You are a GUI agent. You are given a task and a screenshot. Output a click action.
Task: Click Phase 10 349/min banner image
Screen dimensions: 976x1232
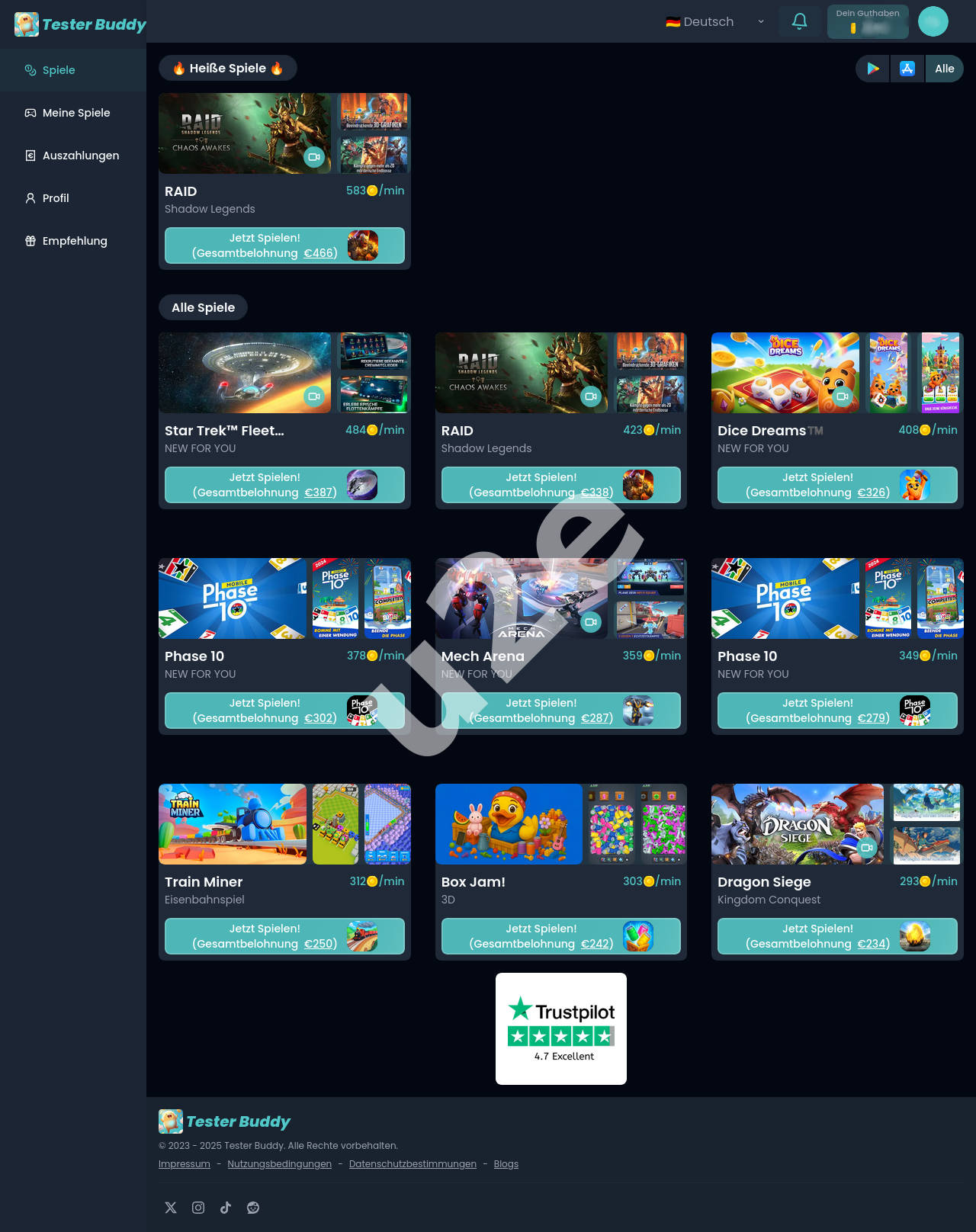(x=785, y=598)
